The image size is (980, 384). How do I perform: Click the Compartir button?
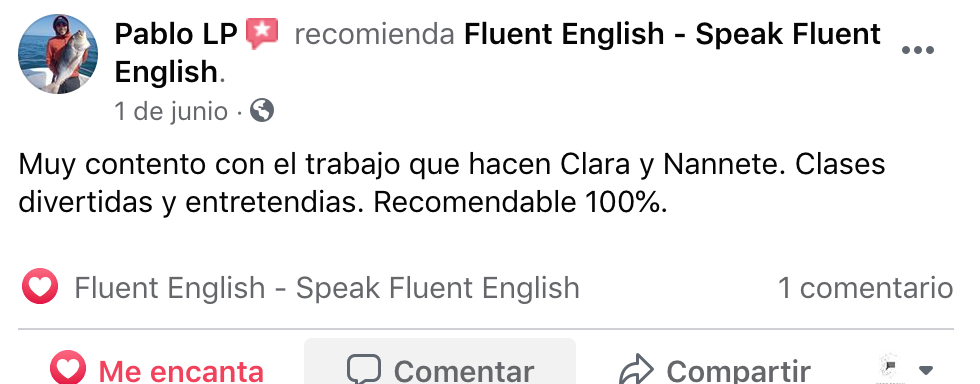click(x=714, y=369)
